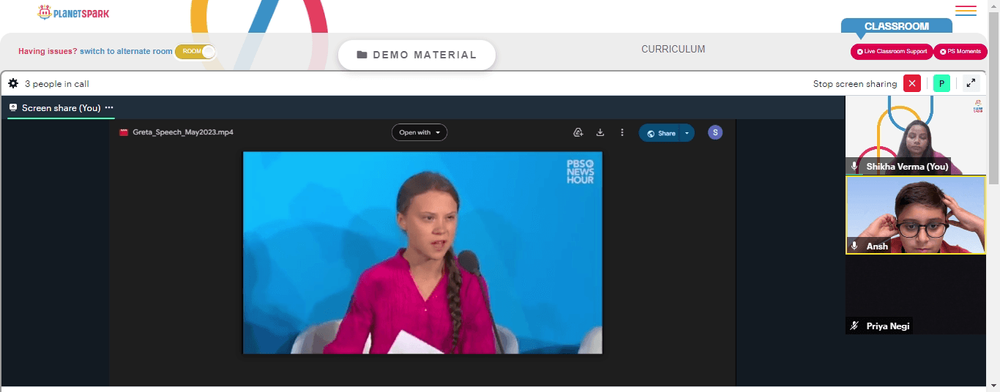
Task: Open Screen share tab more options dots
Action: click(x=109, y=108)
